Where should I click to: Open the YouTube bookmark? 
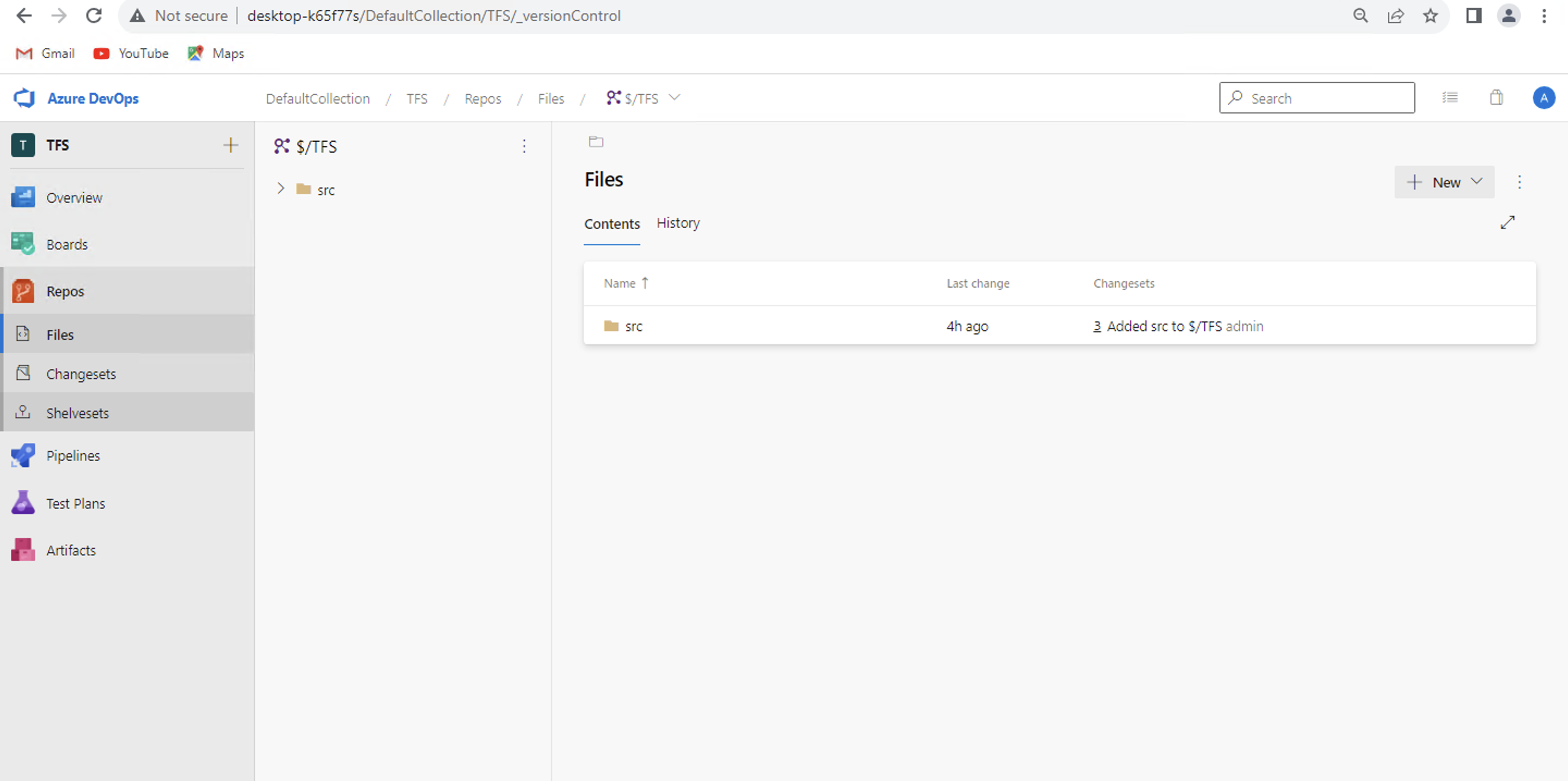130,53
